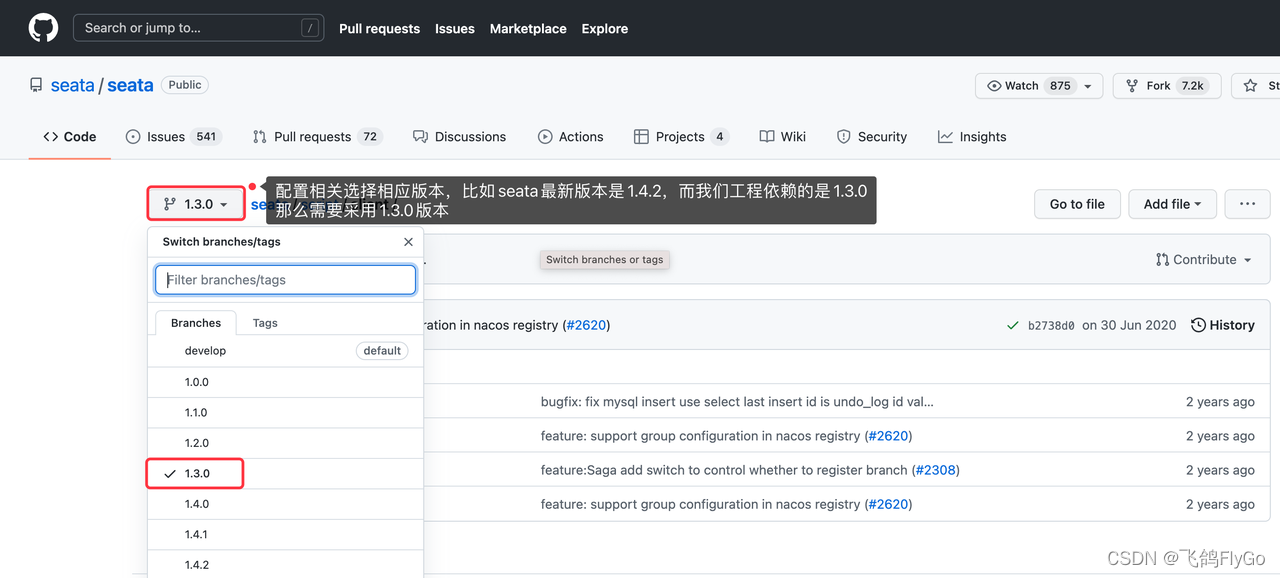Expand the Contribute dropdown
This screenshot has height=578, width=1280.
point(1204,259)
